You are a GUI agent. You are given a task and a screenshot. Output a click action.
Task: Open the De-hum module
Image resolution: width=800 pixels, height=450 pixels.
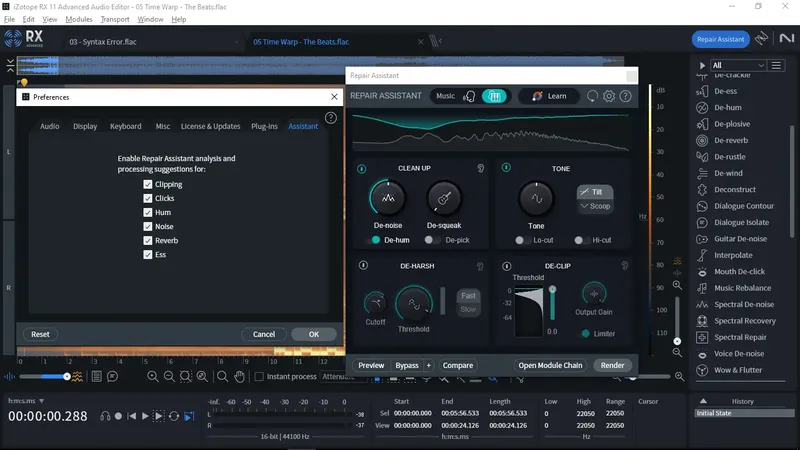click(728, 108)
